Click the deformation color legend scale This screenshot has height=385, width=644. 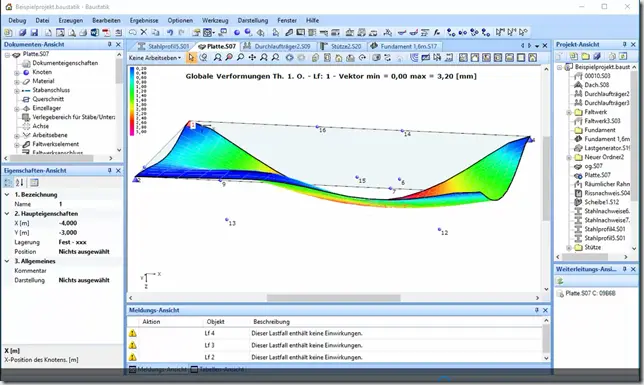coord(132,101)
